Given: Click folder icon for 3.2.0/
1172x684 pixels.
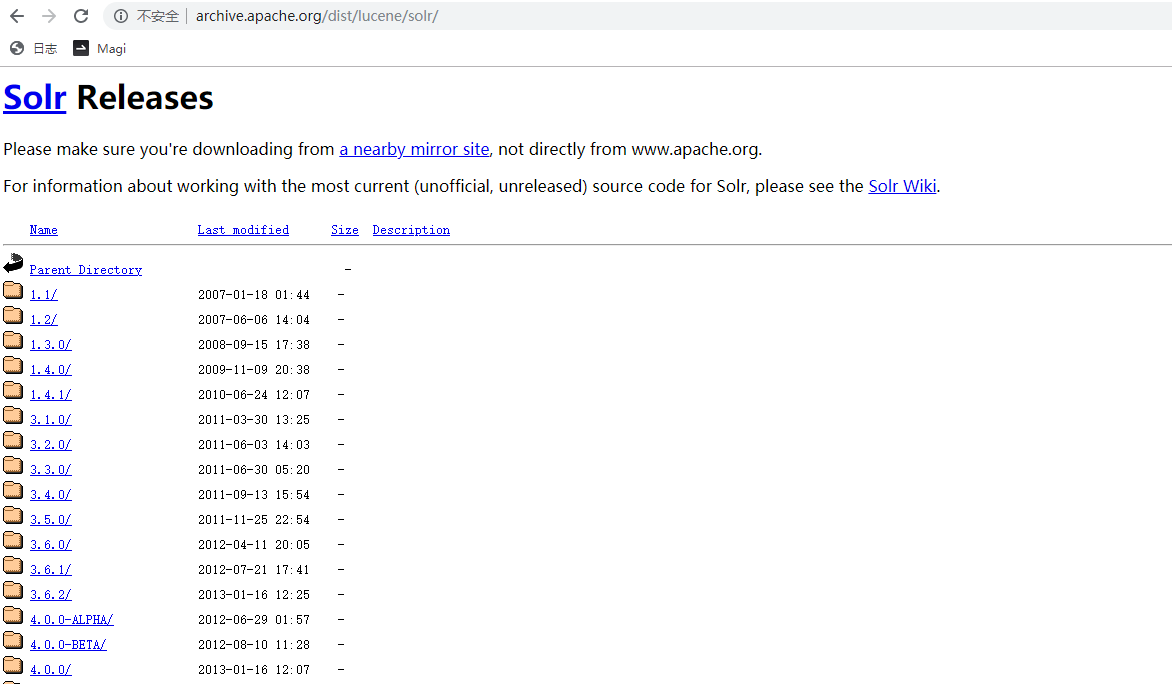Looking at the screenshot, I should (x=13, y=440).
